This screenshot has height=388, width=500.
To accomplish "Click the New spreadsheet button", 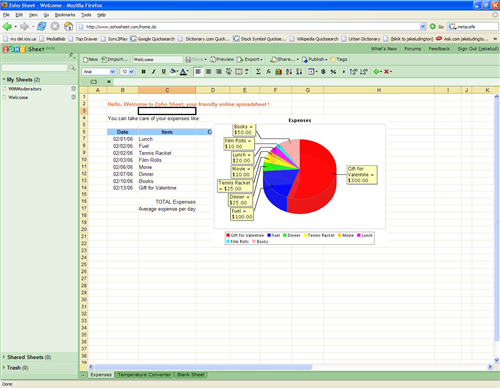I will (91, 59).
